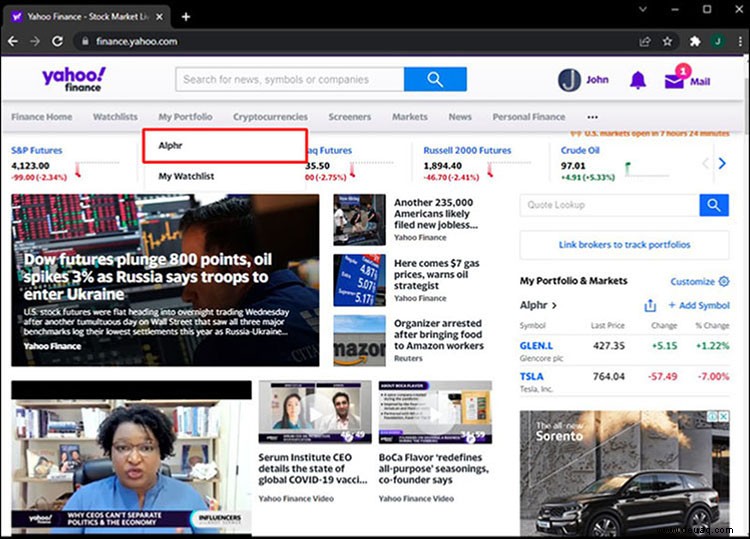Open GLEN.L quote

point(536,345)
